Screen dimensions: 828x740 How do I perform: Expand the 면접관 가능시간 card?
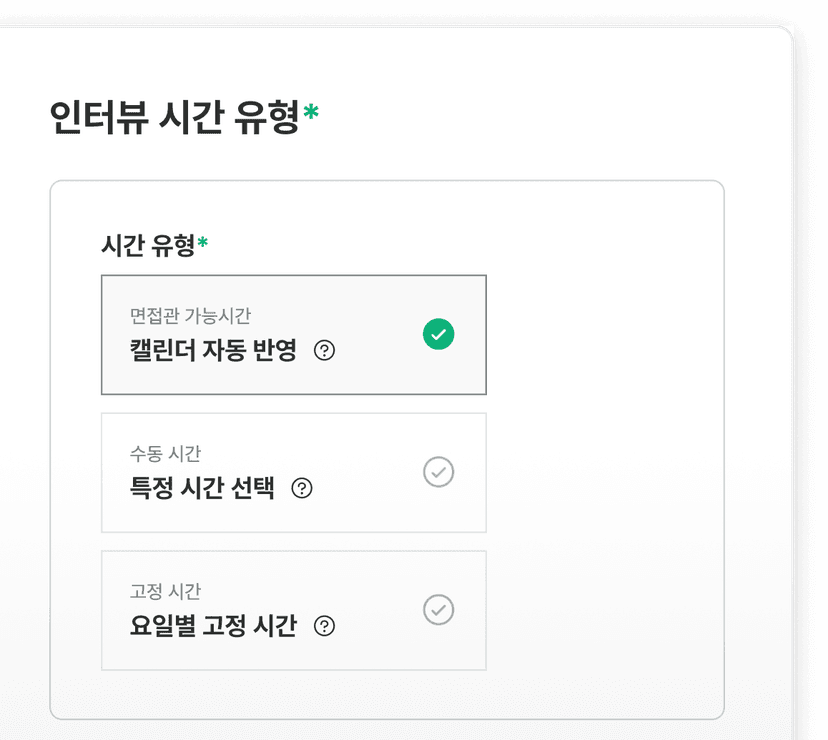[293, 334]
